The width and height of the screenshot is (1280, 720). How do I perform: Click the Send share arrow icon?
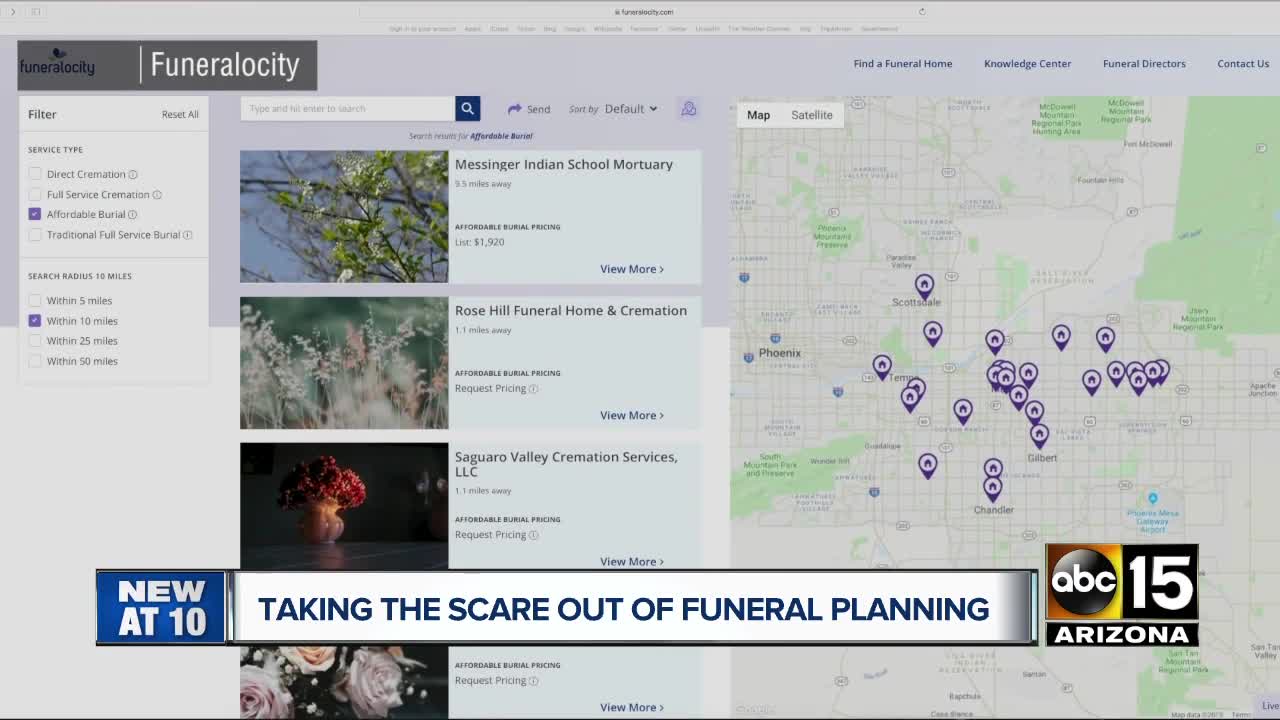[x=515, y=109]
